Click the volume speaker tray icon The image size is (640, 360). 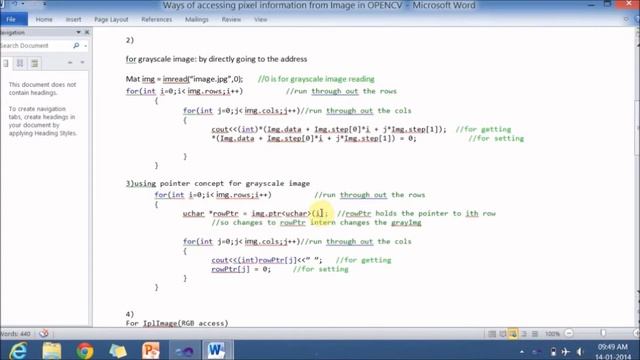(580, 351)
